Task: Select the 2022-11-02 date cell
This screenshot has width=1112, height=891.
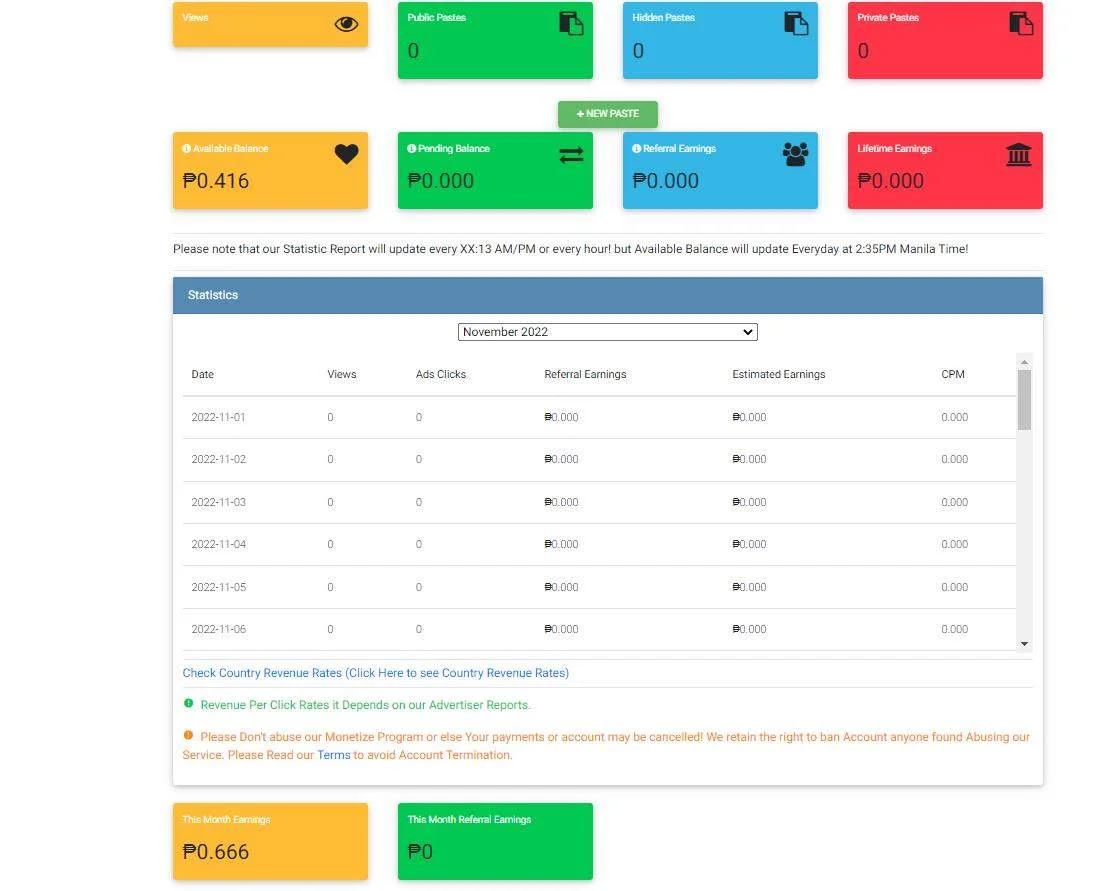Action: click(x=218, y=459)
